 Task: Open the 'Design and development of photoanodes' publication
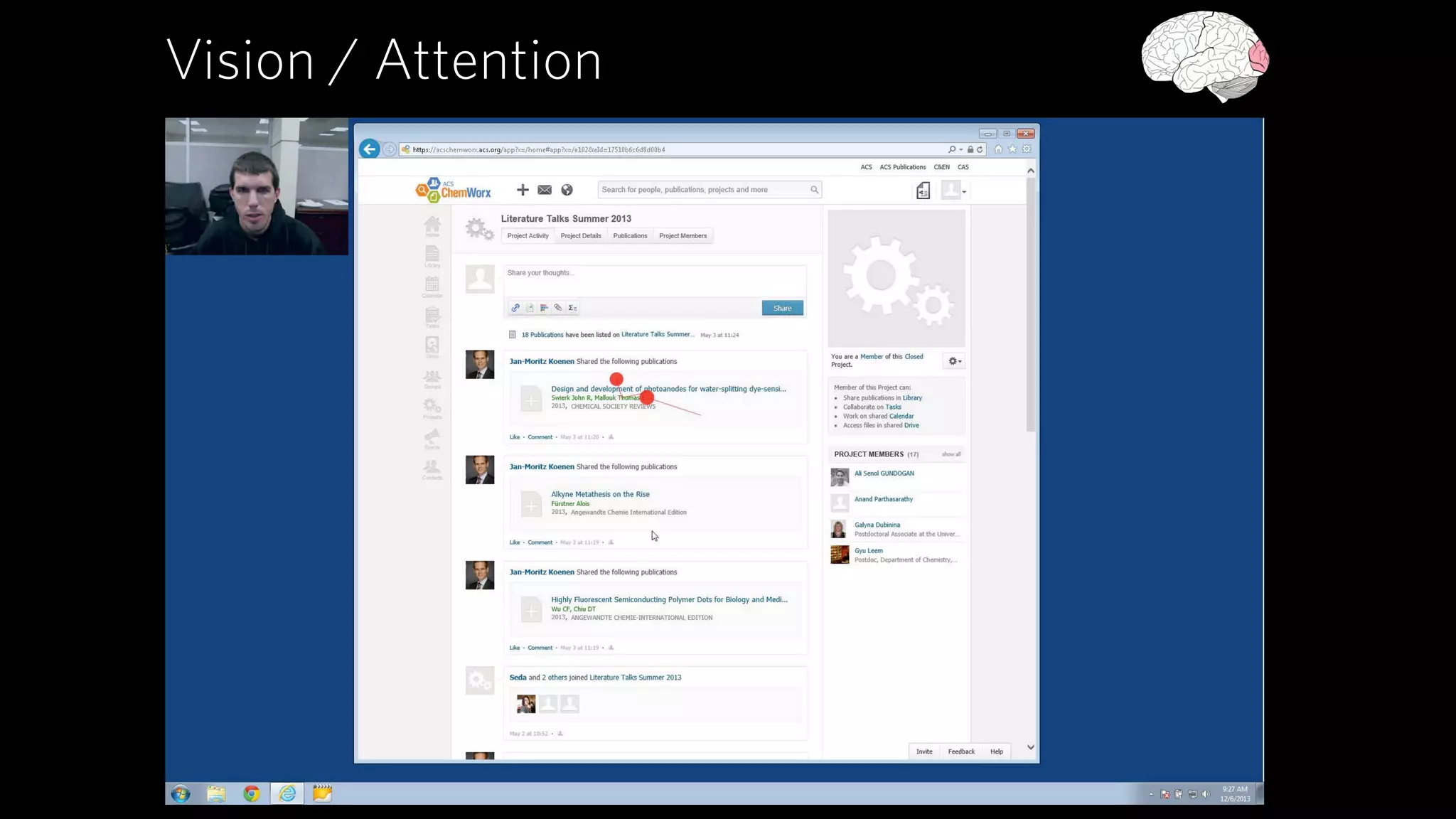point(668,389)
